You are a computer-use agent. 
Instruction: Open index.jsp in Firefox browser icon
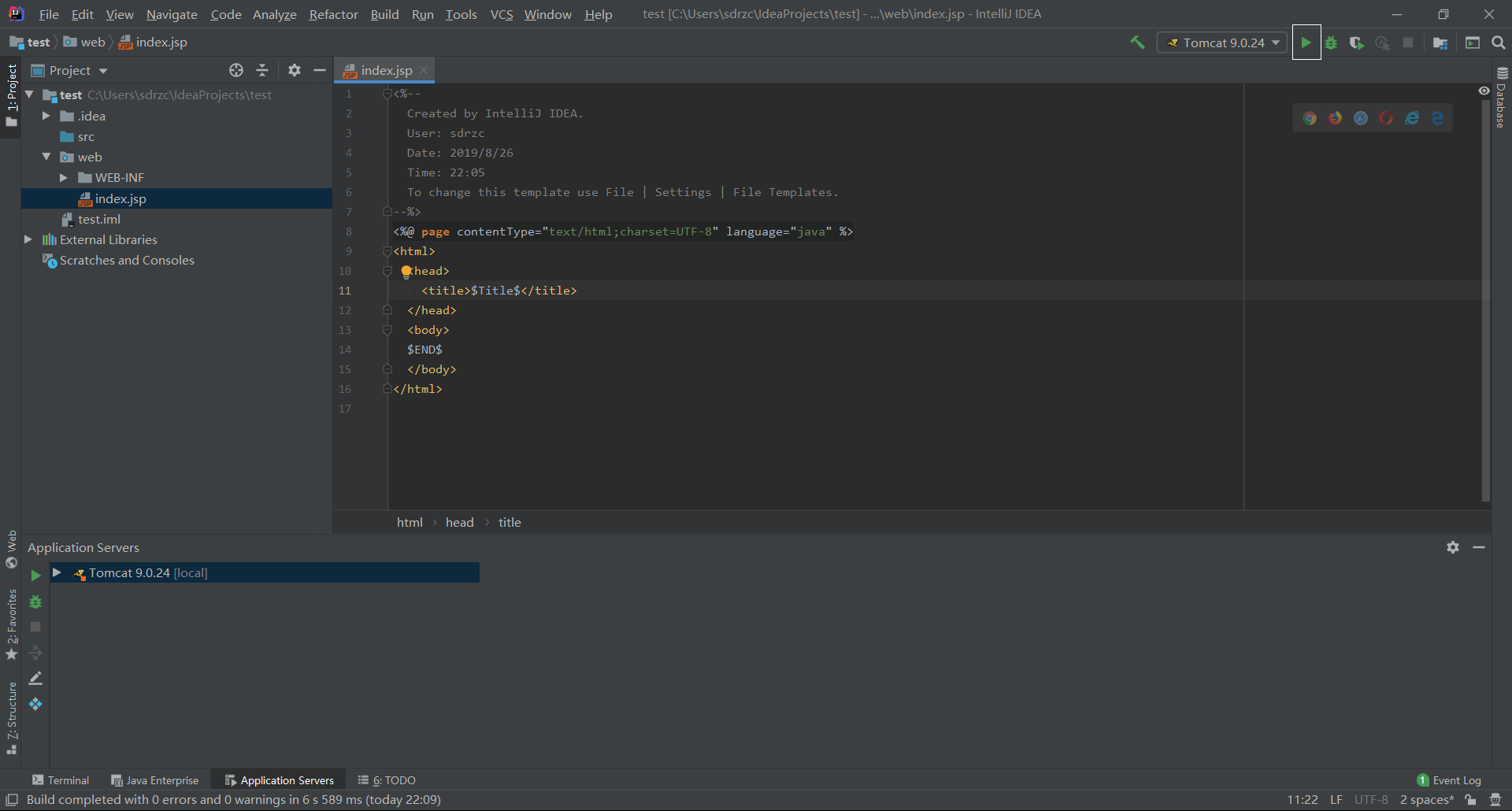coord(1335,118)
